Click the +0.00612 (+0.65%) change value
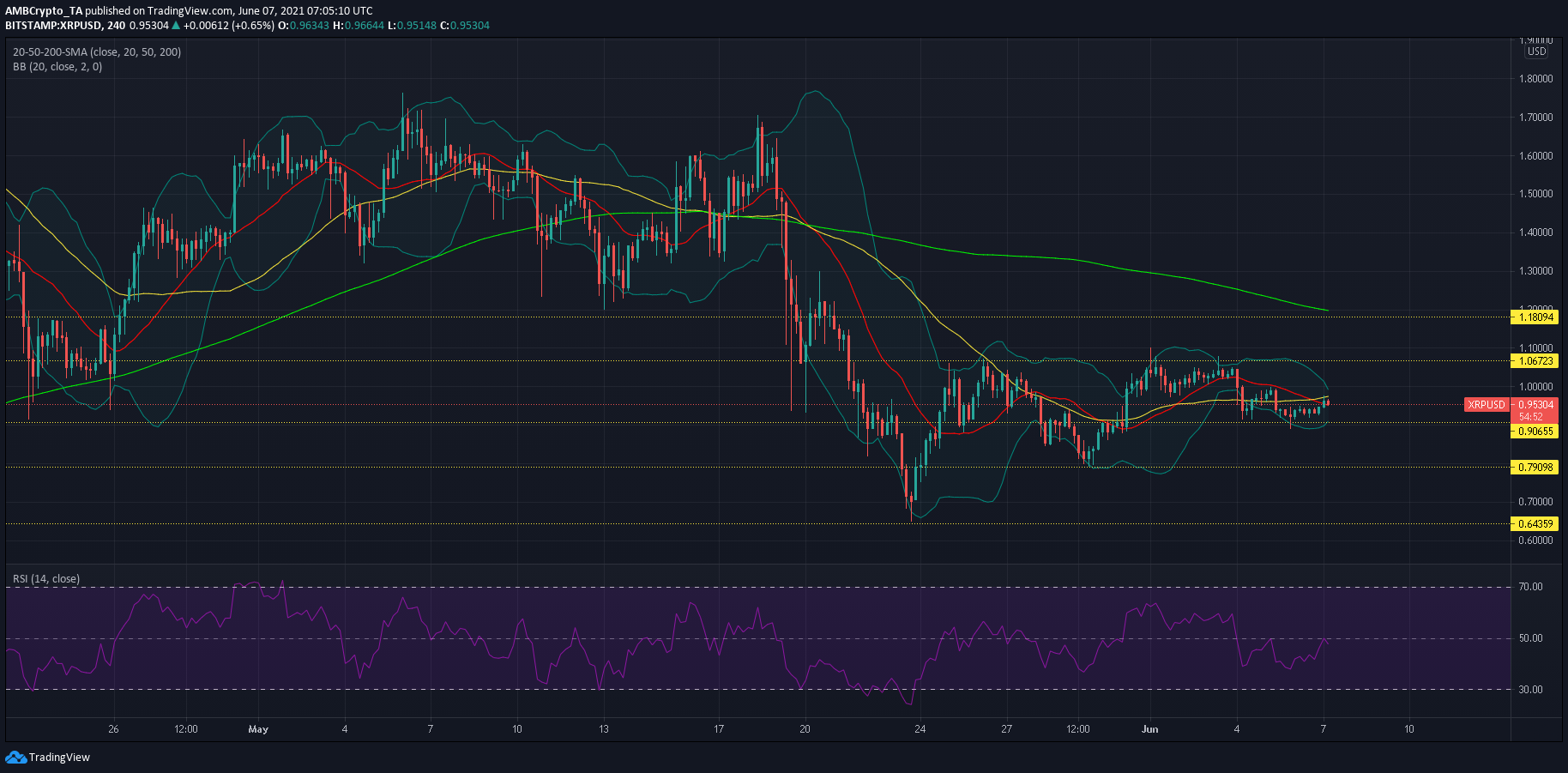 229,25
